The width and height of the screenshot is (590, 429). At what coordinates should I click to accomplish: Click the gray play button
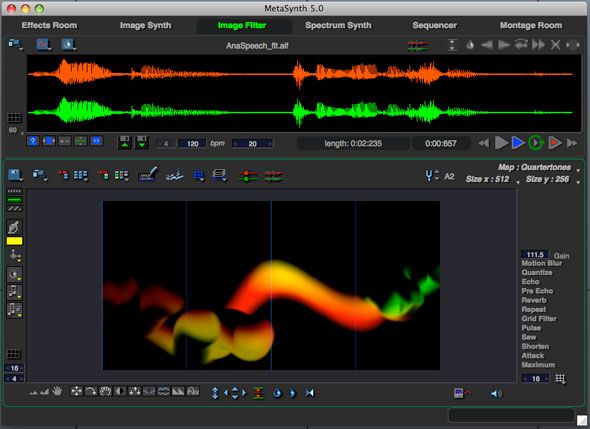point(501,143)
